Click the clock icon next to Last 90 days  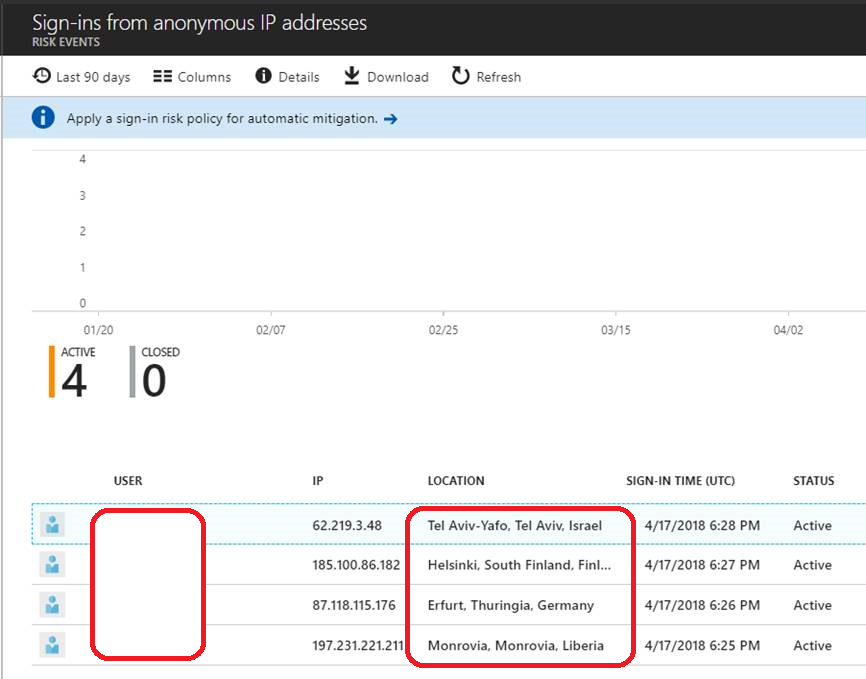[x=41, y=76]
